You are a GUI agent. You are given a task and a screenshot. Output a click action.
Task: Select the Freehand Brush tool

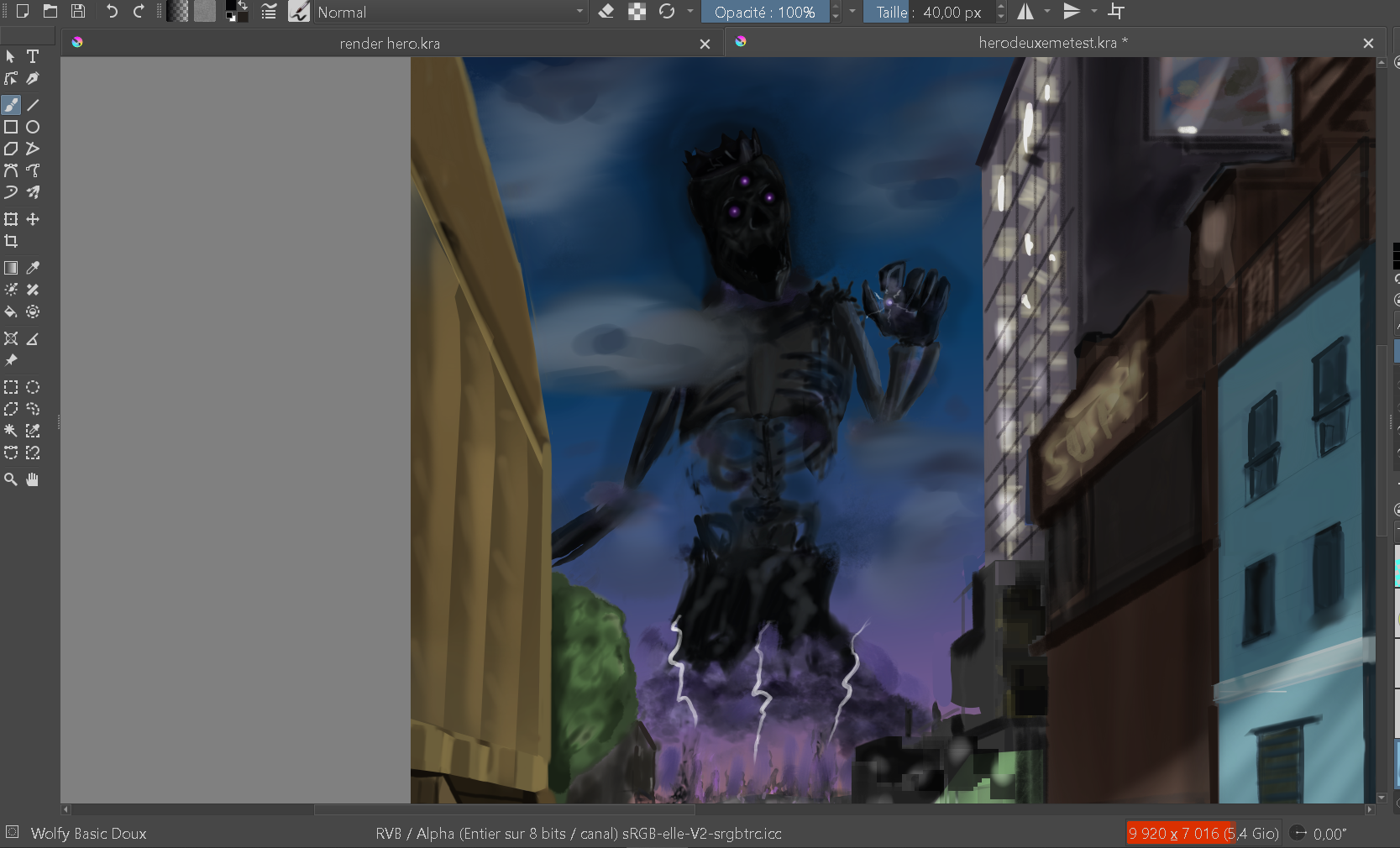click(11, 105)
